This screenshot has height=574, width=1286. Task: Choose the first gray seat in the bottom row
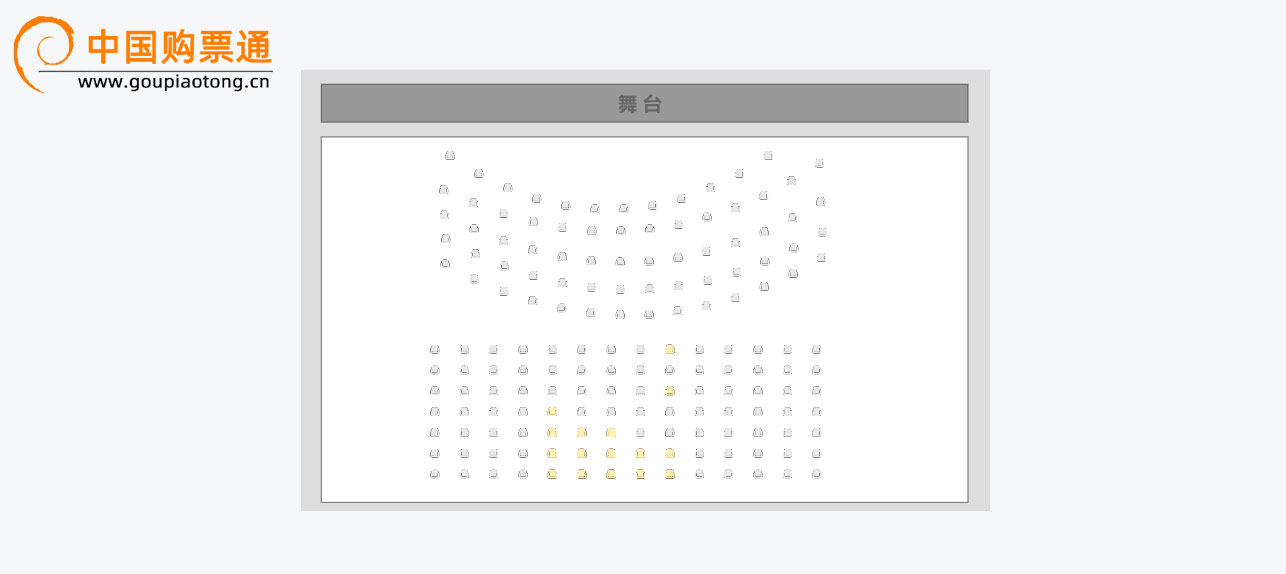[x=435, y=474]
